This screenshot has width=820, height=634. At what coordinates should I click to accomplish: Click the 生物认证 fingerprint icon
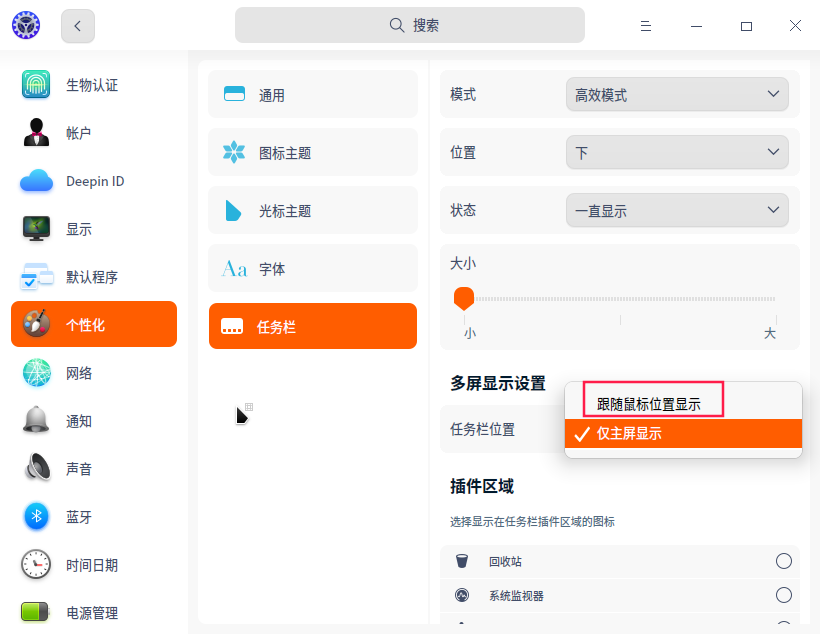click(36, 84)
